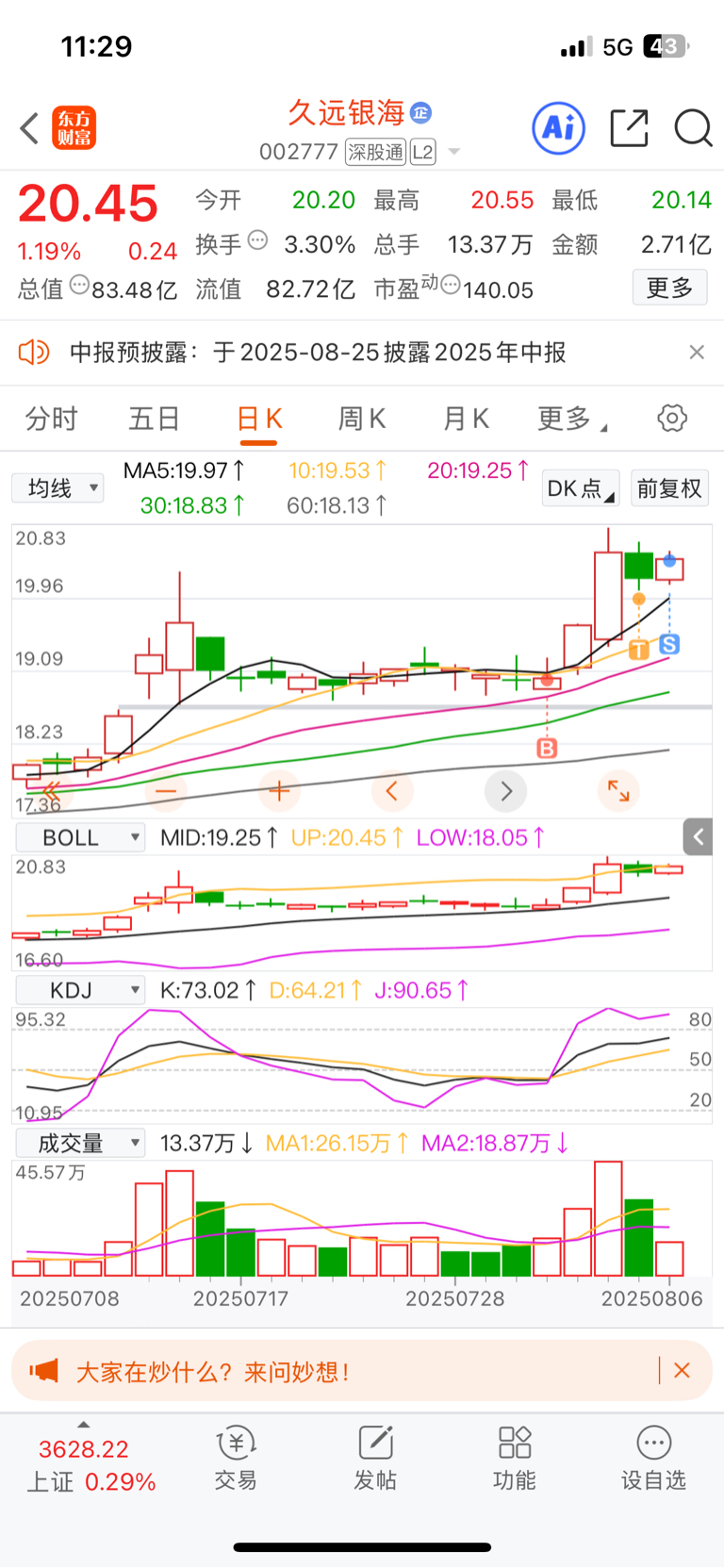Zoom out chart with minus icon
Screen dimensions: 724x1568
166,791
